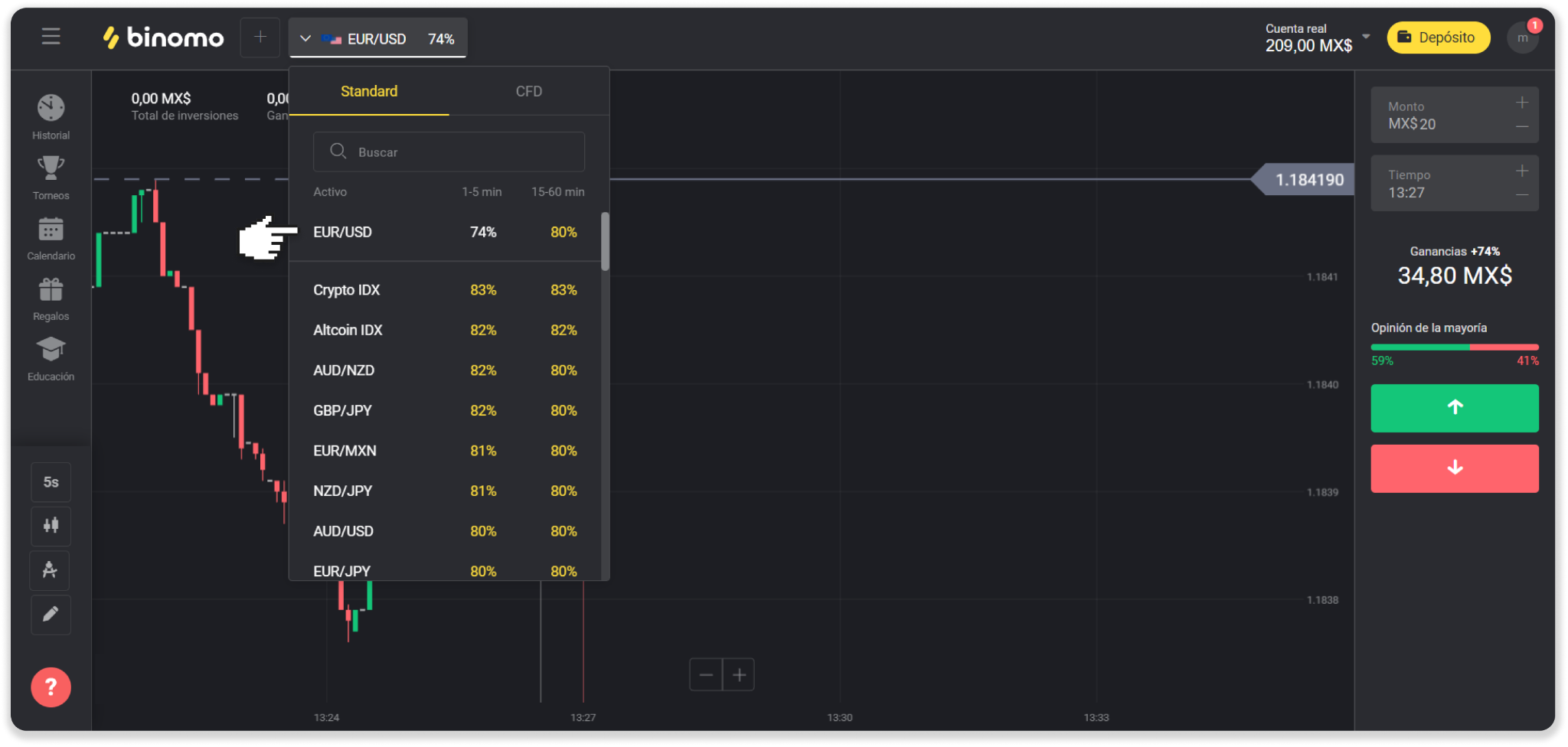Viewport: 1568px width, 747px height.
Task: Select the Standard tab
Action: click(x=368, y=92)
